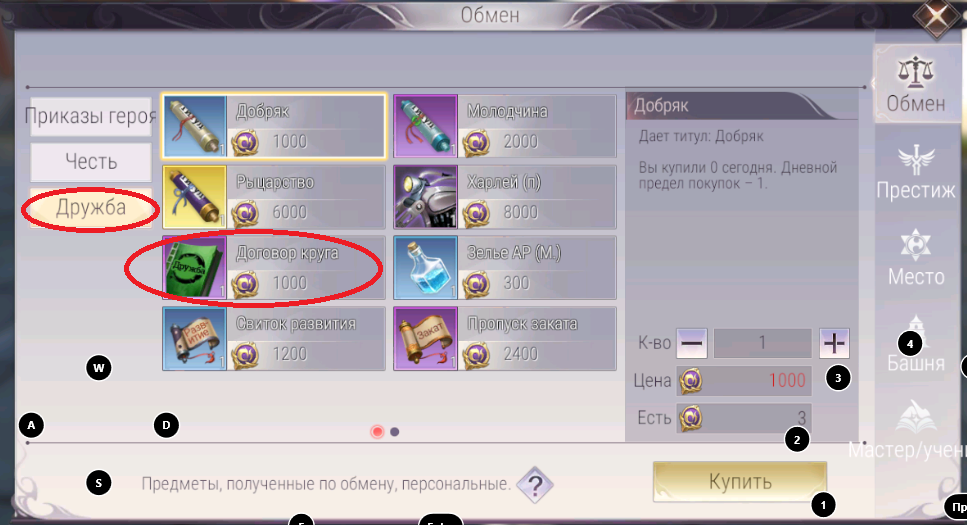Open the Престиж wings sidebar section

(916, 172)
